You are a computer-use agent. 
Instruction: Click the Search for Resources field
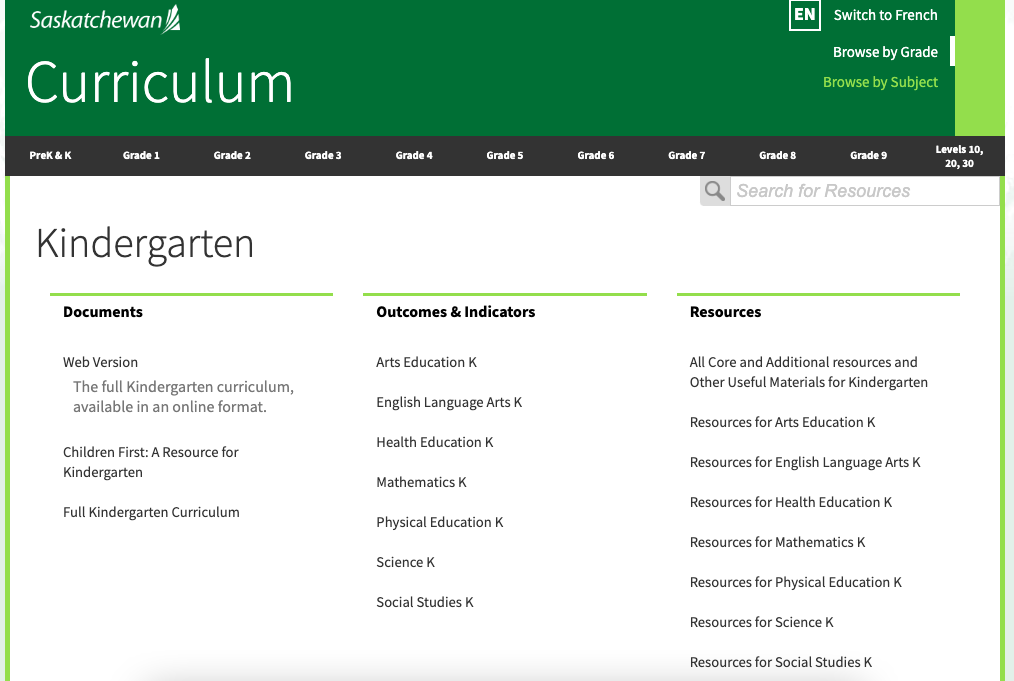pos(865,191)
